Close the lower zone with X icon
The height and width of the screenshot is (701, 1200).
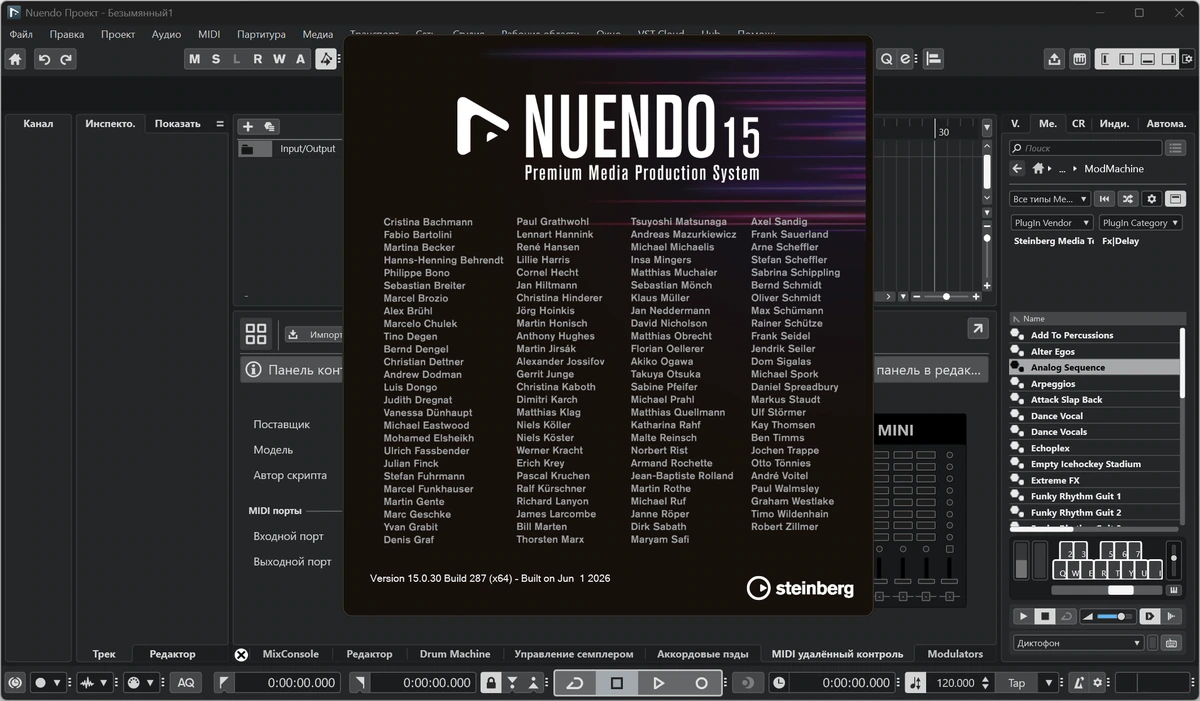(241, 655)
